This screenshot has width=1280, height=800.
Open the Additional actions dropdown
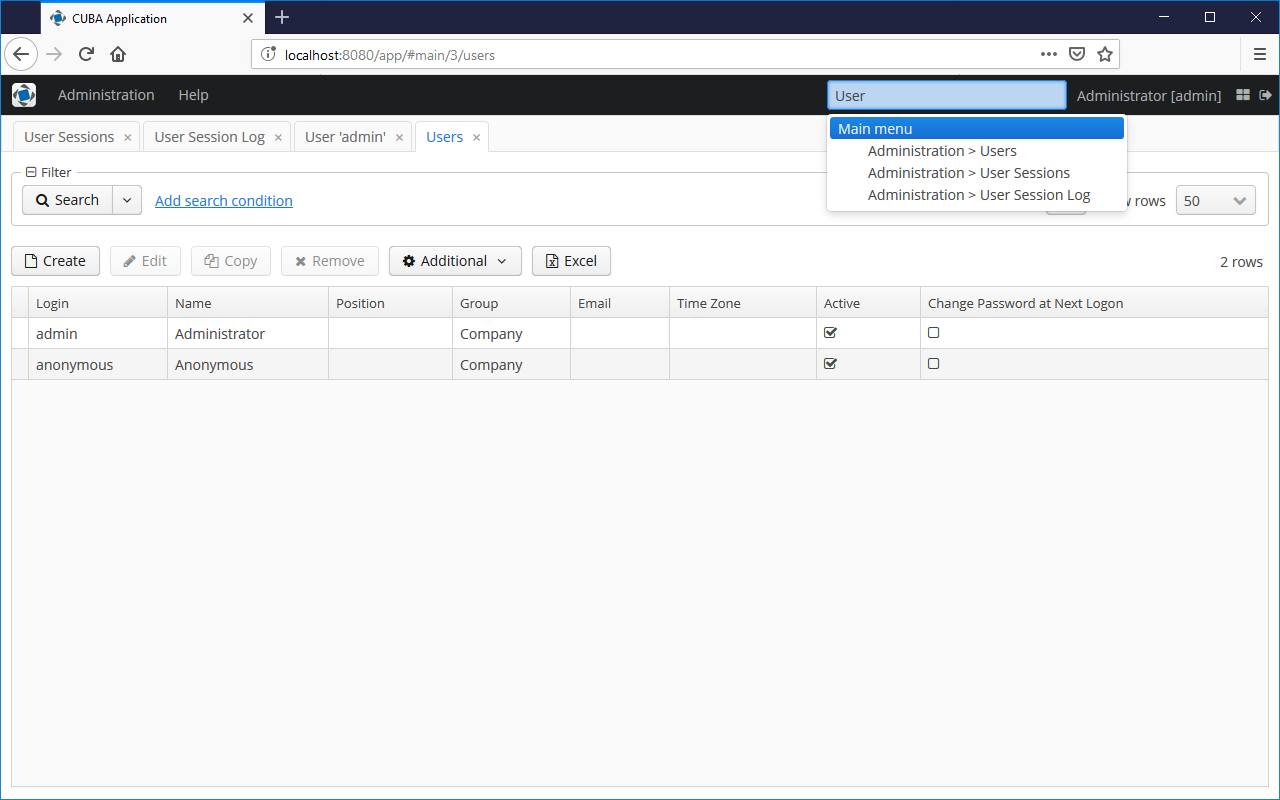(455, 261)
